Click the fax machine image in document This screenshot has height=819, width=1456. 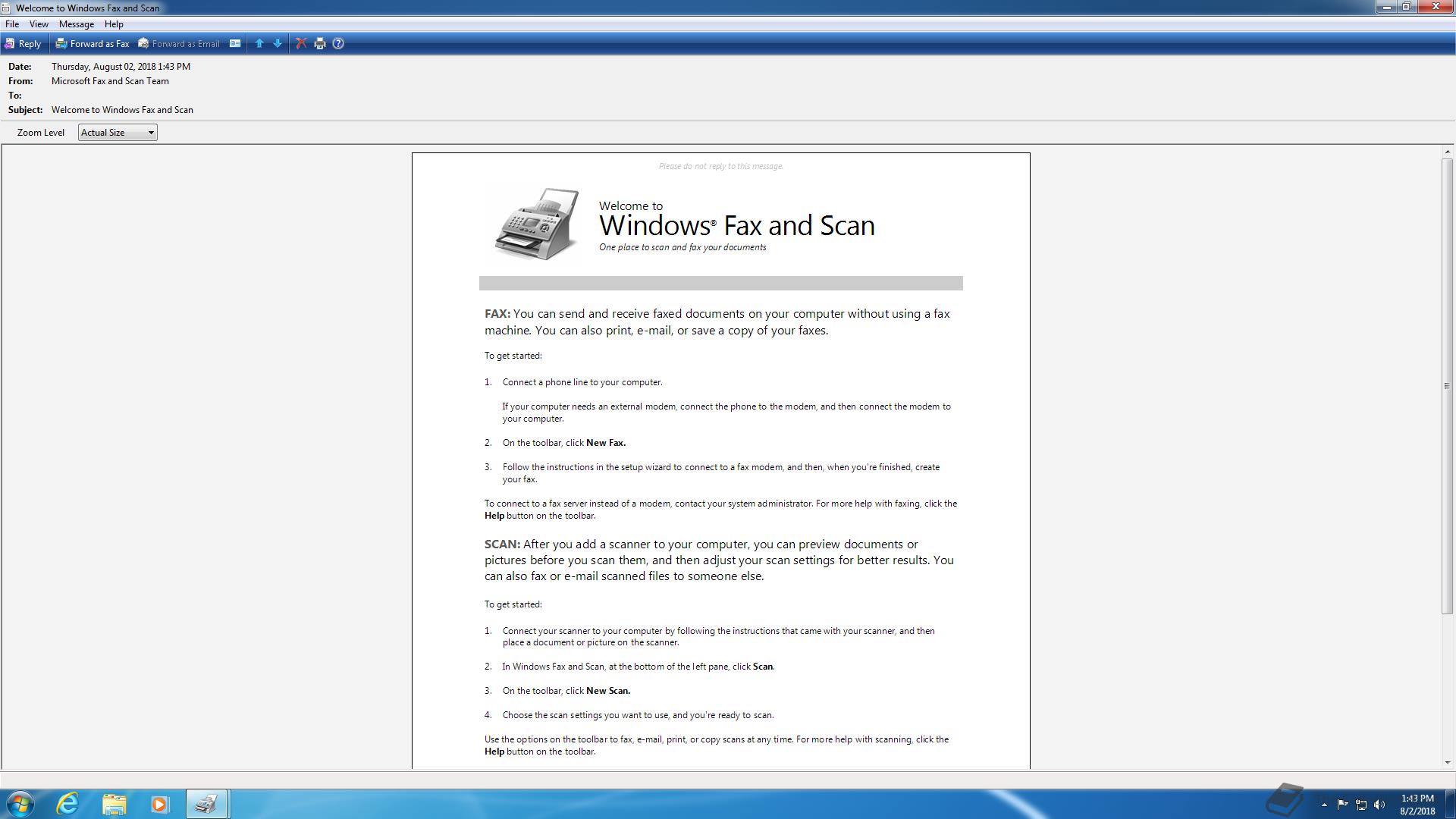[537, 224]
